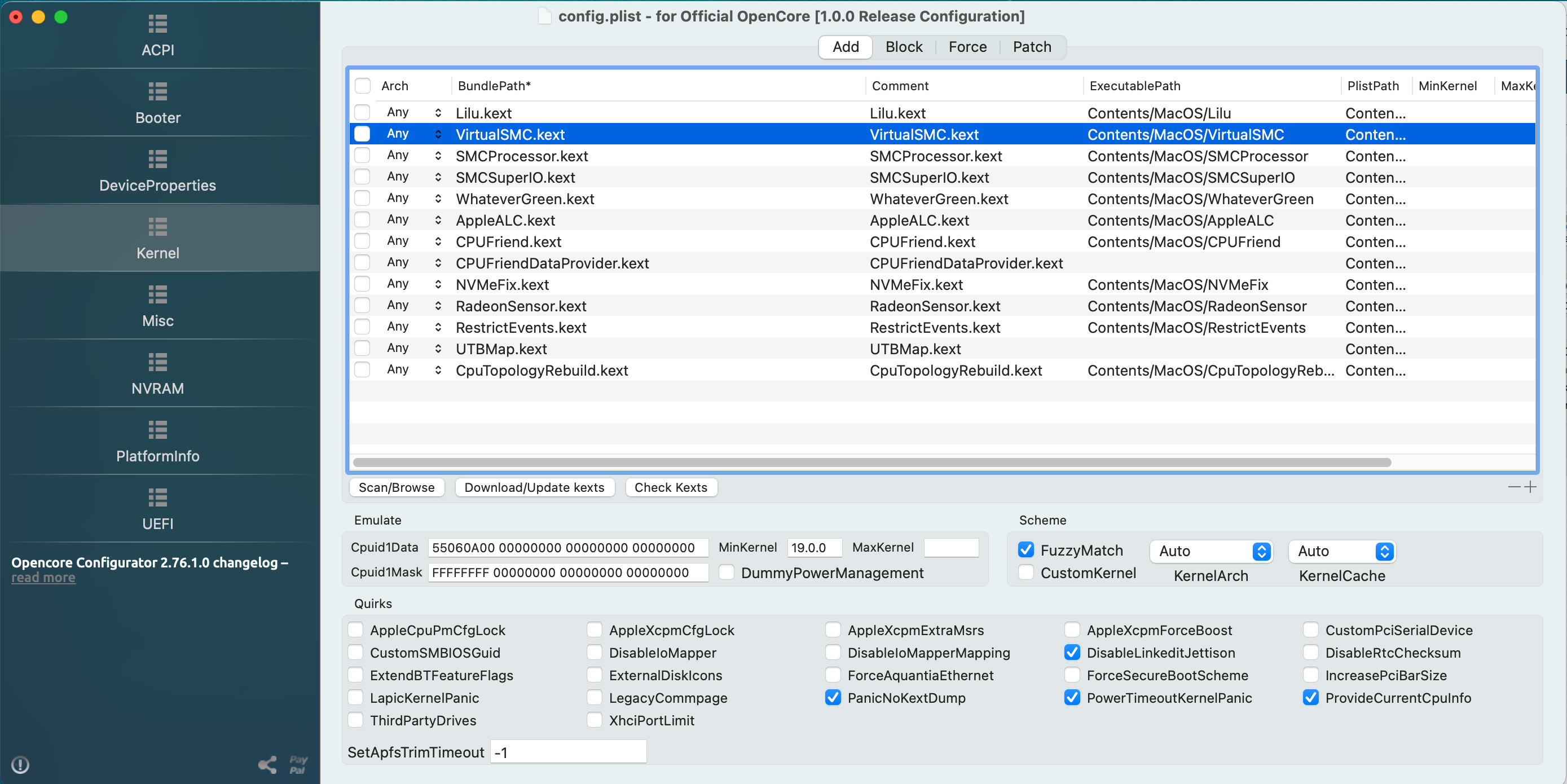The width and height of the screenshot is (1567, 784).
Task: Enable the CustomKernel checkbox
Action: pyautogui.click(x=1025, y=572)
